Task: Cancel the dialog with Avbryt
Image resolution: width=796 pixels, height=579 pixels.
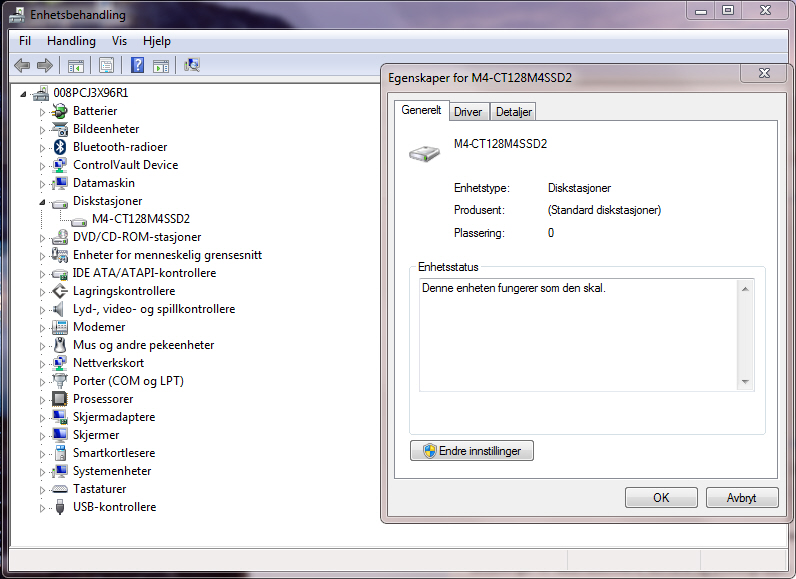Action: 742,498
